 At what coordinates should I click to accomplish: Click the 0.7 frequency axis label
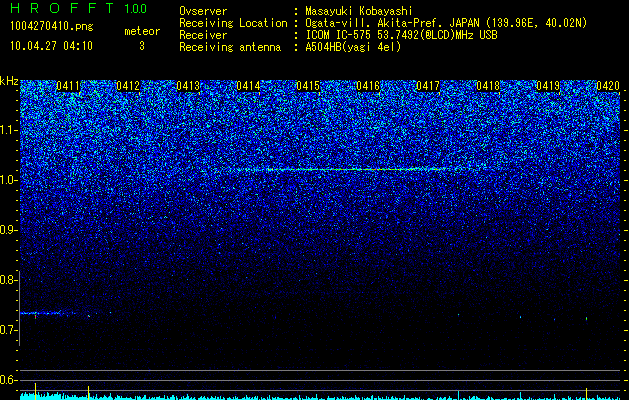click(x=8, y=330)
